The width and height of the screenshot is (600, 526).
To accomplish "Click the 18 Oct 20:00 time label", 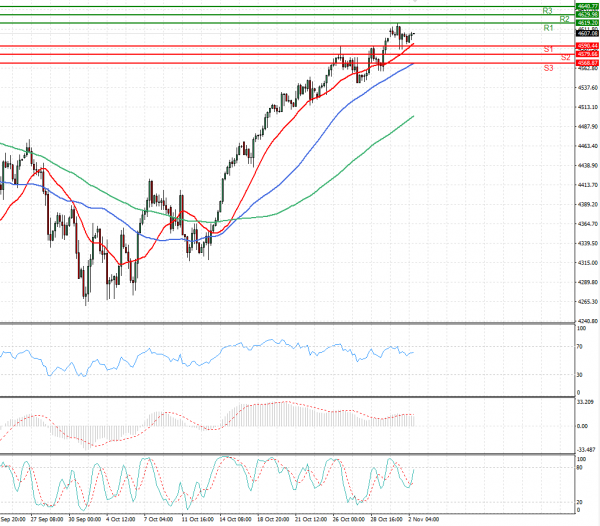I will pyautogui.click(x=273, y=519).
